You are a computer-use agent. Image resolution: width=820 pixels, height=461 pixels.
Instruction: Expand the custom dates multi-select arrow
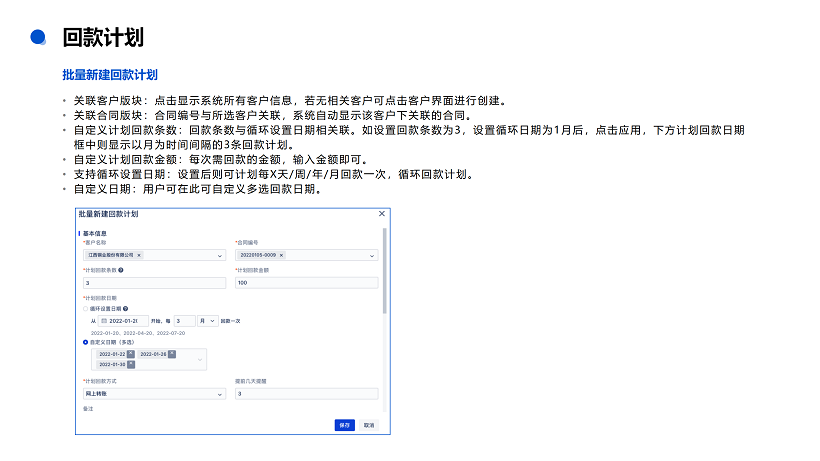pos(200,360)
